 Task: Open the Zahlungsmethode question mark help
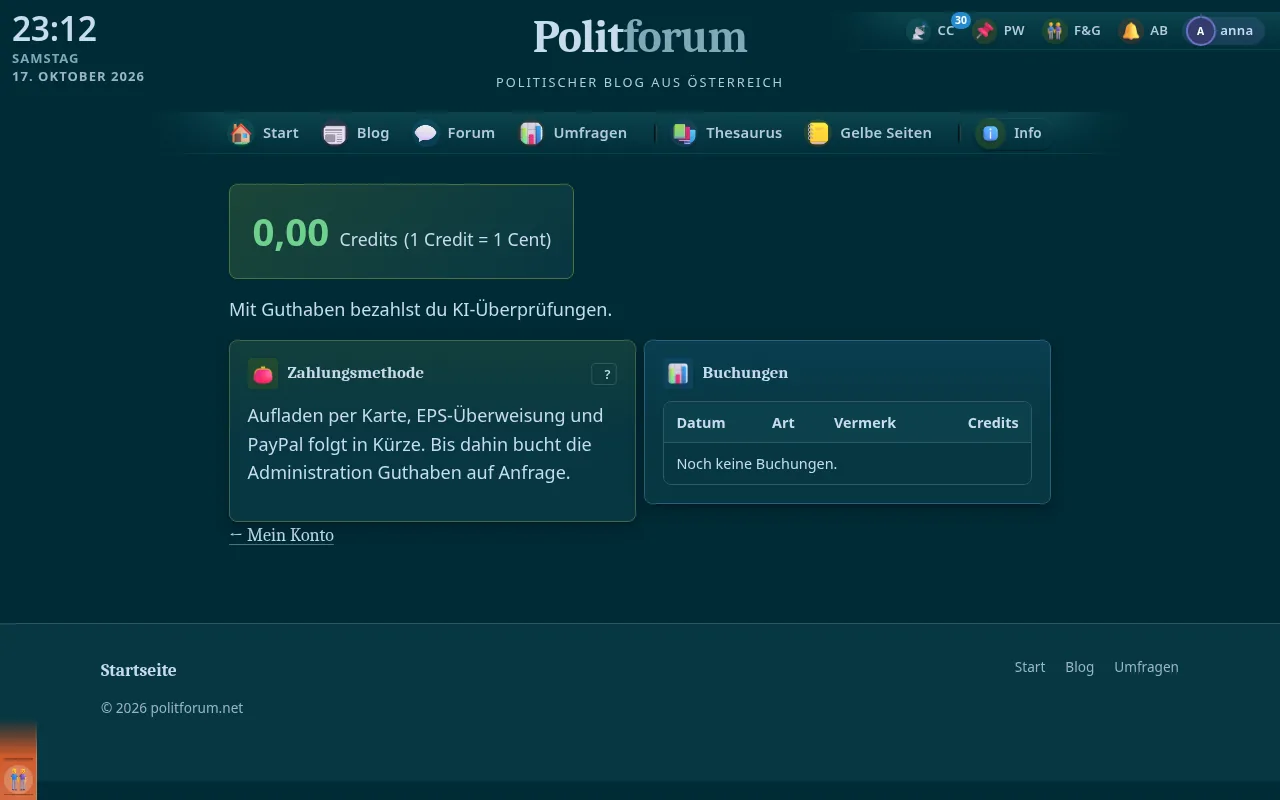604,374
